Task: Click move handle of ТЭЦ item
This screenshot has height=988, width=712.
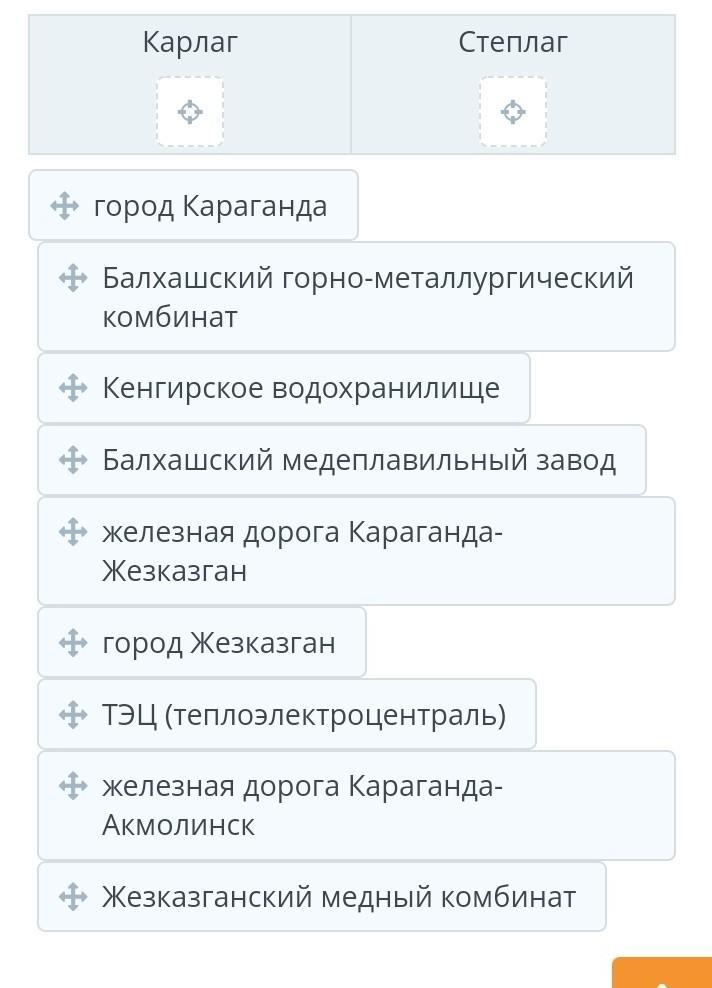Action: (x=73, y=715)
